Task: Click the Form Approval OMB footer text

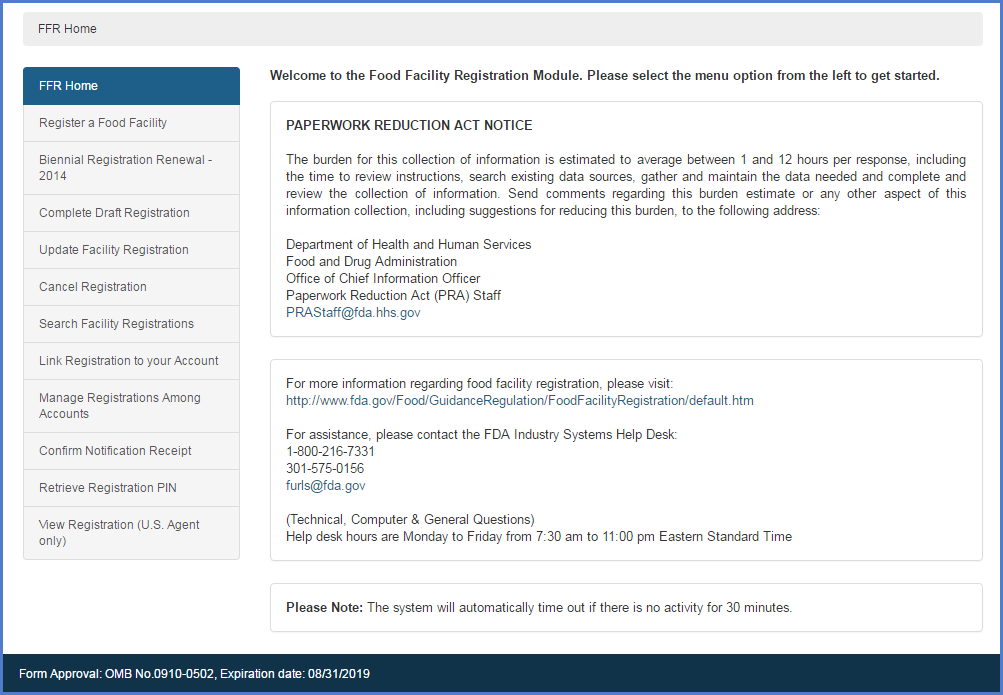Action: coord(194,674)
